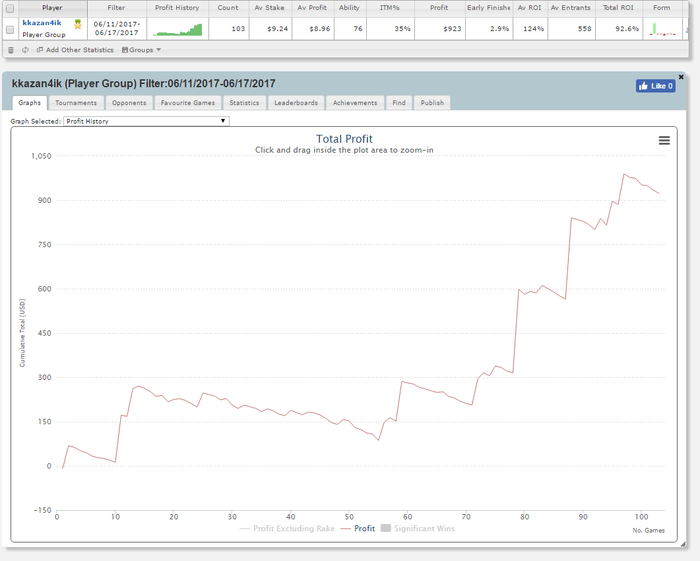700x561 pixels.
Task: Sort by the Profit column header
Action: tap(439, 8)
